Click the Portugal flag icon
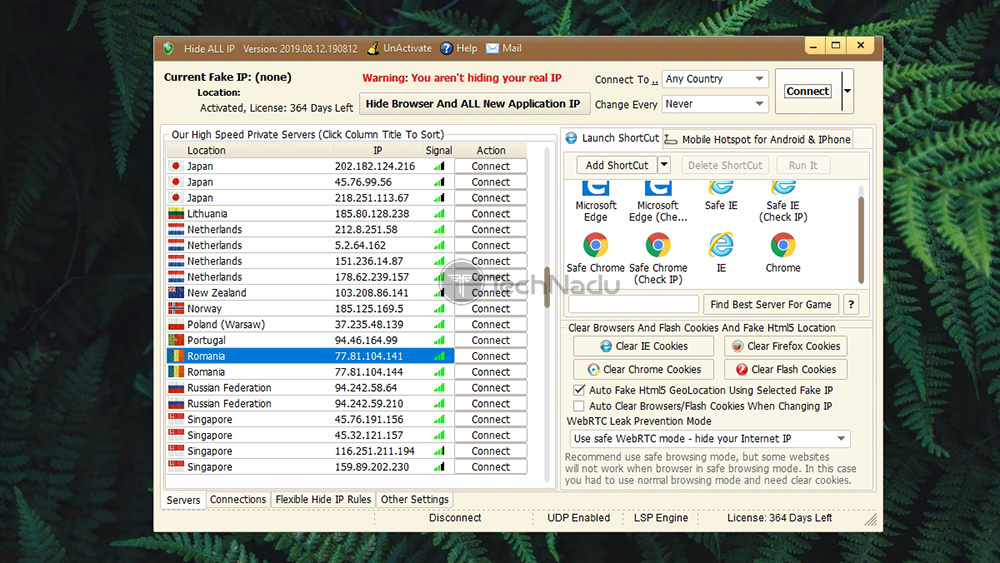The image size is (1000, 563). pyautogui.click(x=176, y=340)
